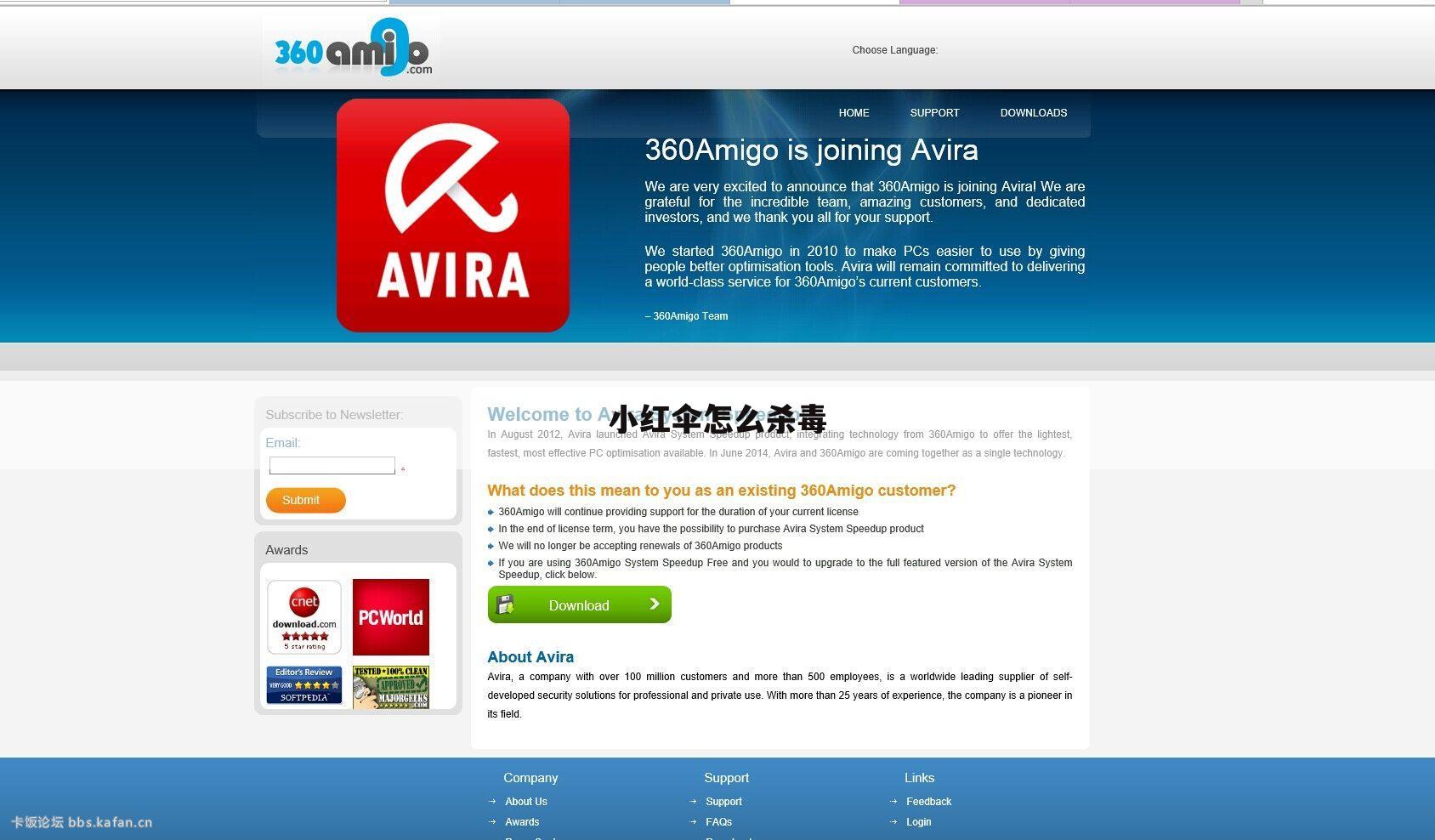Click 'What does this mean to you' heading
This screenshot has width=1435, height=840.
pos(721,491)
